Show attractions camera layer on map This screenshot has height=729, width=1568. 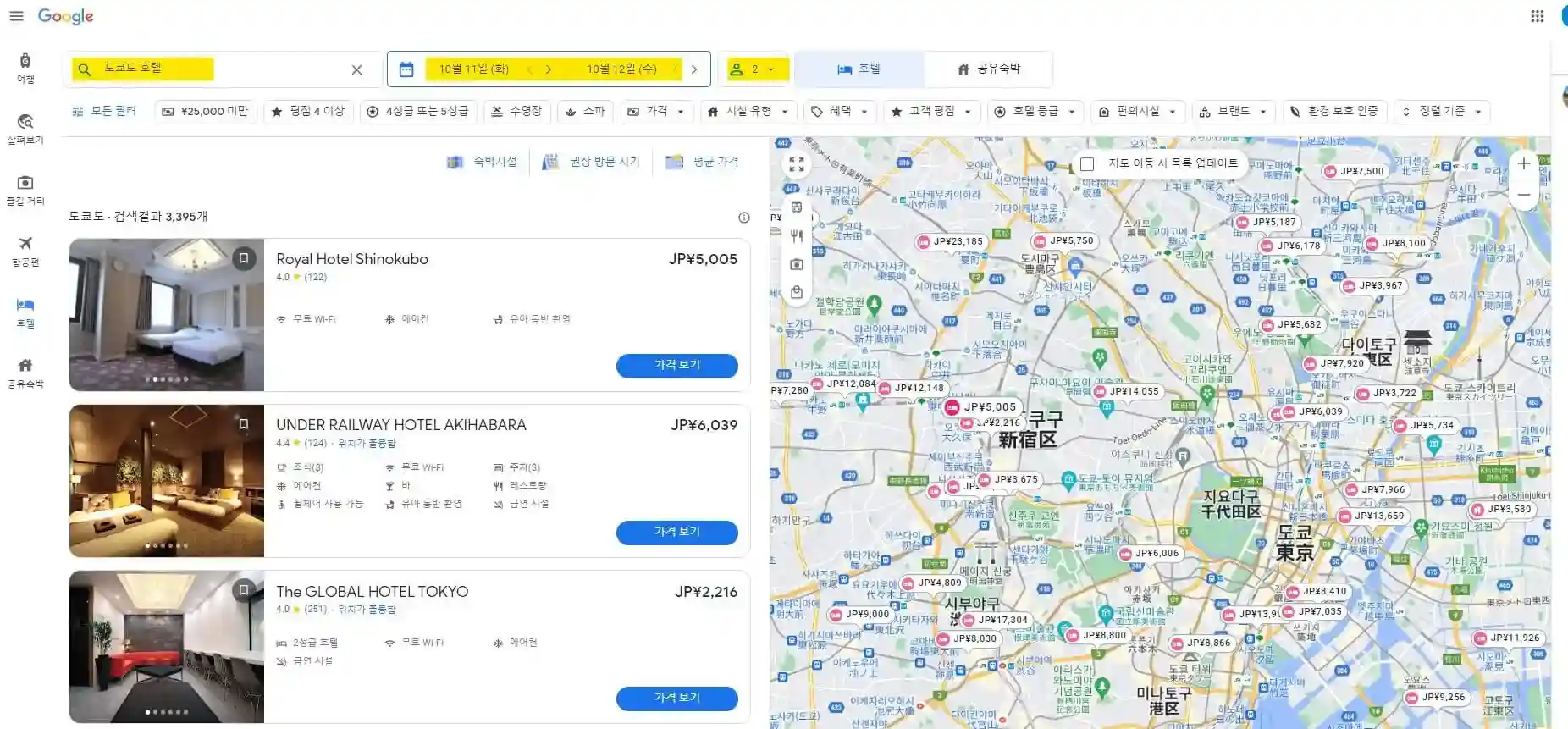[x=797, y=265]
